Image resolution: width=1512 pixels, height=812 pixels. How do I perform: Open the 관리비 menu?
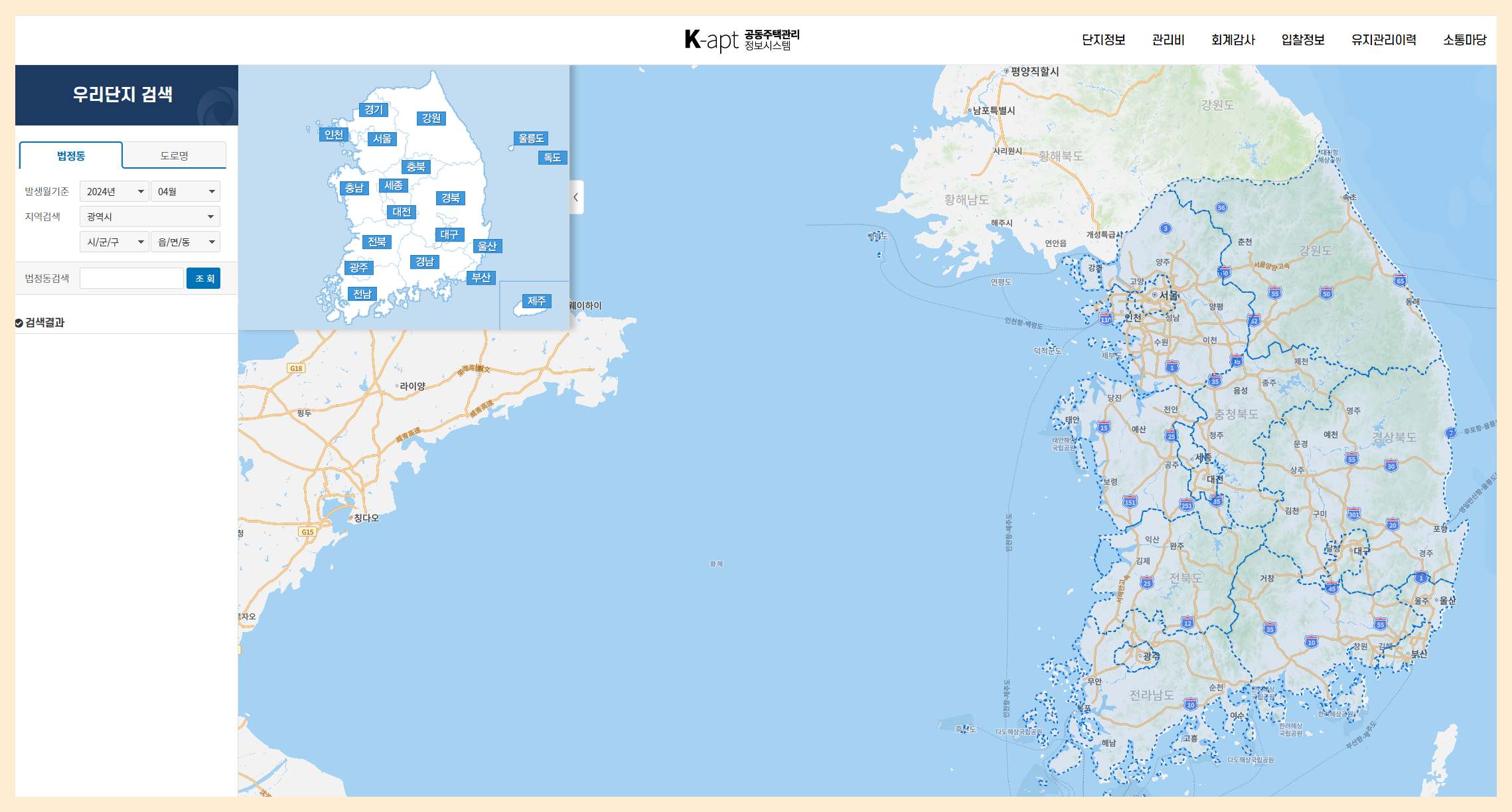1168,40
